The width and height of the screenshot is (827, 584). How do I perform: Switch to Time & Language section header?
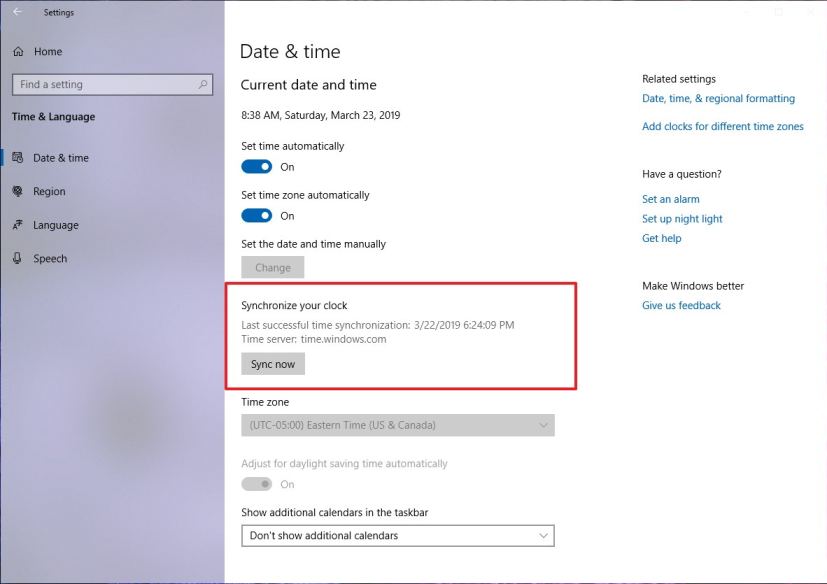pos(52,117)
